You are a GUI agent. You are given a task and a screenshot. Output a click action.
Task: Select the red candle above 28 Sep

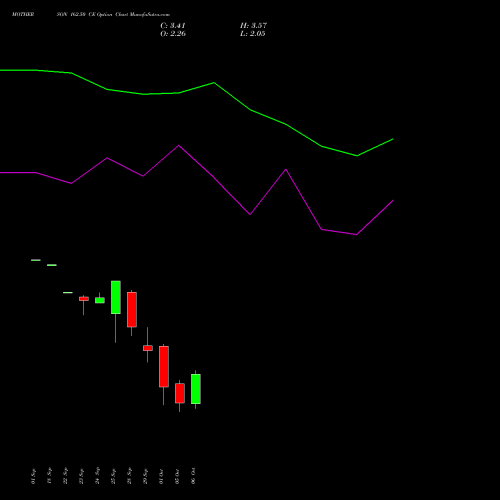coord(132,309)
